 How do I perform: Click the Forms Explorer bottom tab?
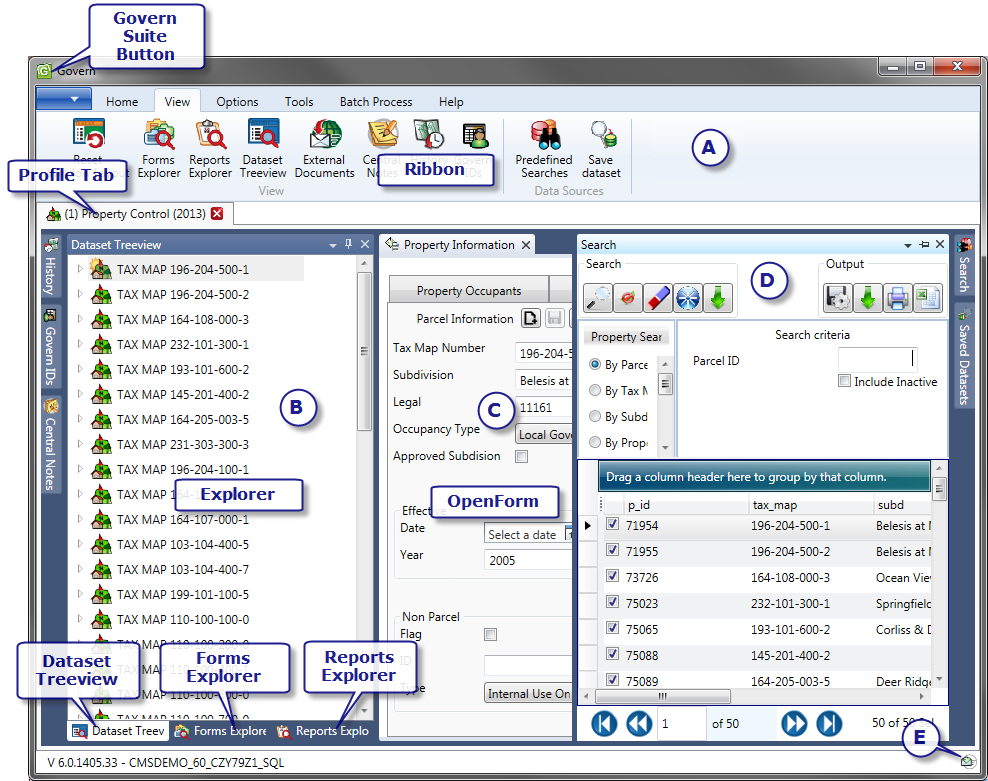point(220,731)
